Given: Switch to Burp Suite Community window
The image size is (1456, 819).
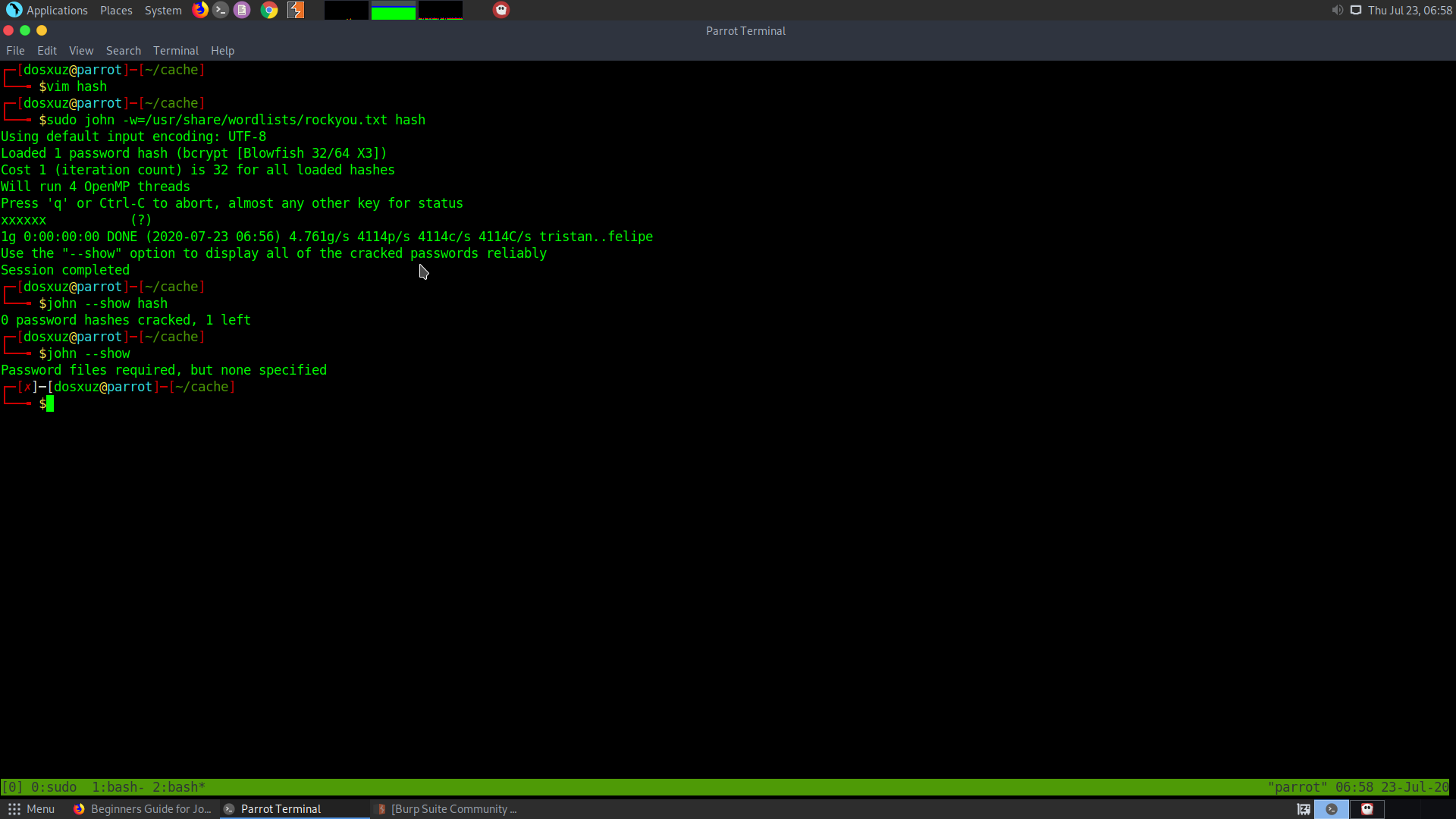Looking at the screenshot, I should click(x=447, y=809).
